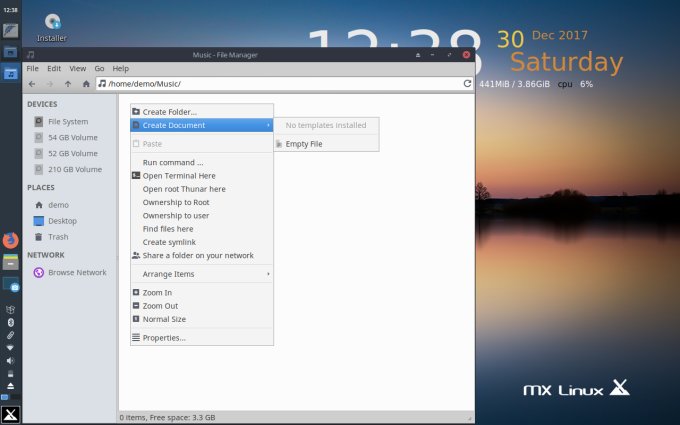The width and height of the screenshot is (680, 425).
Task: Click the Browse Network globe icon
Action: click(39, 272)
